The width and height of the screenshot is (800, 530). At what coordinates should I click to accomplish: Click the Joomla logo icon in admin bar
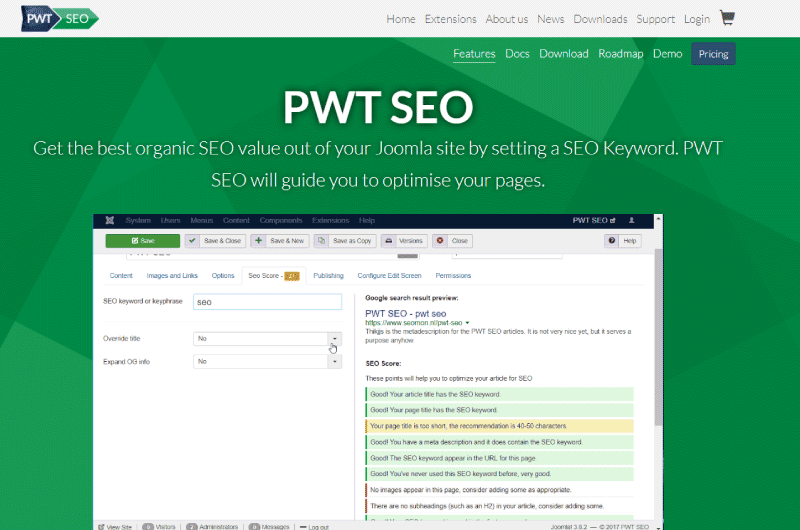[x=110, y=220]
